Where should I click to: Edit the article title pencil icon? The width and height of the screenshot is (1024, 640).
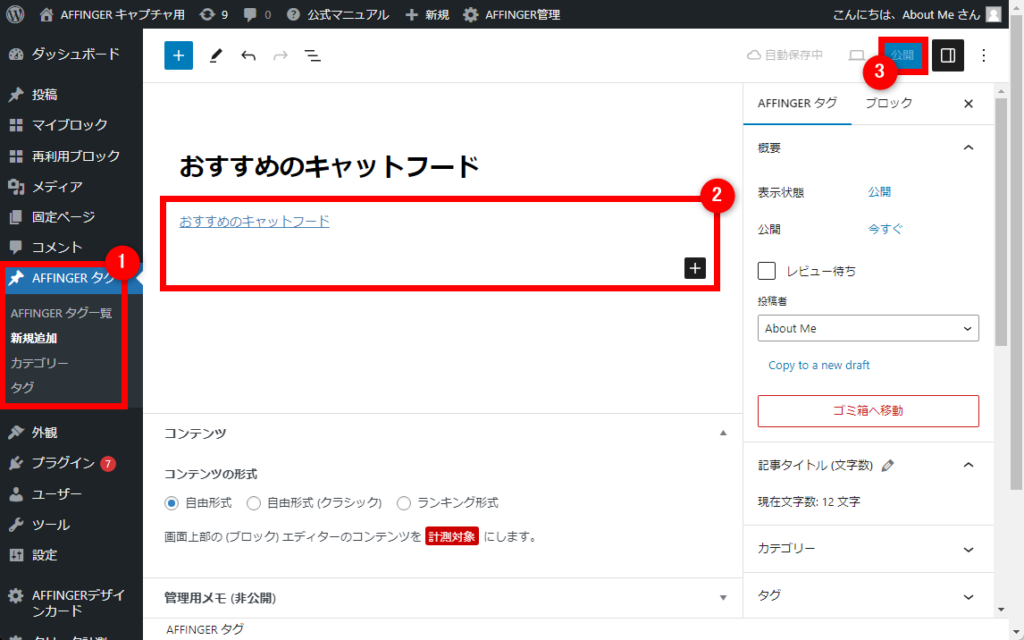coord(888,465)
